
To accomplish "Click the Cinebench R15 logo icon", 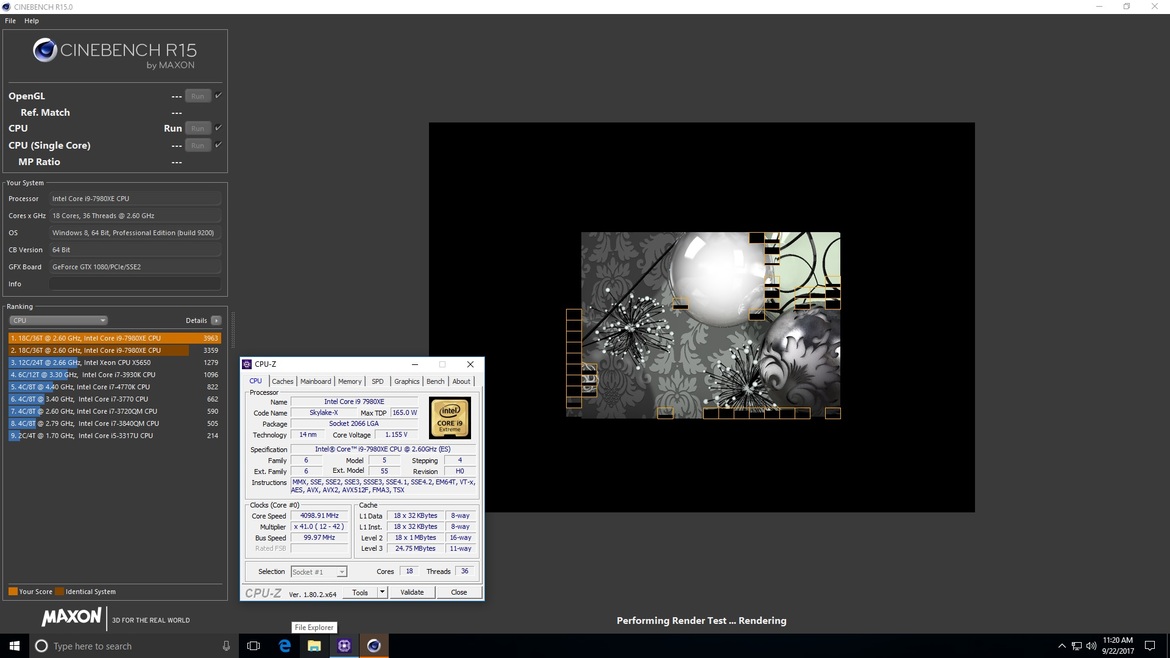I will 45,50.
